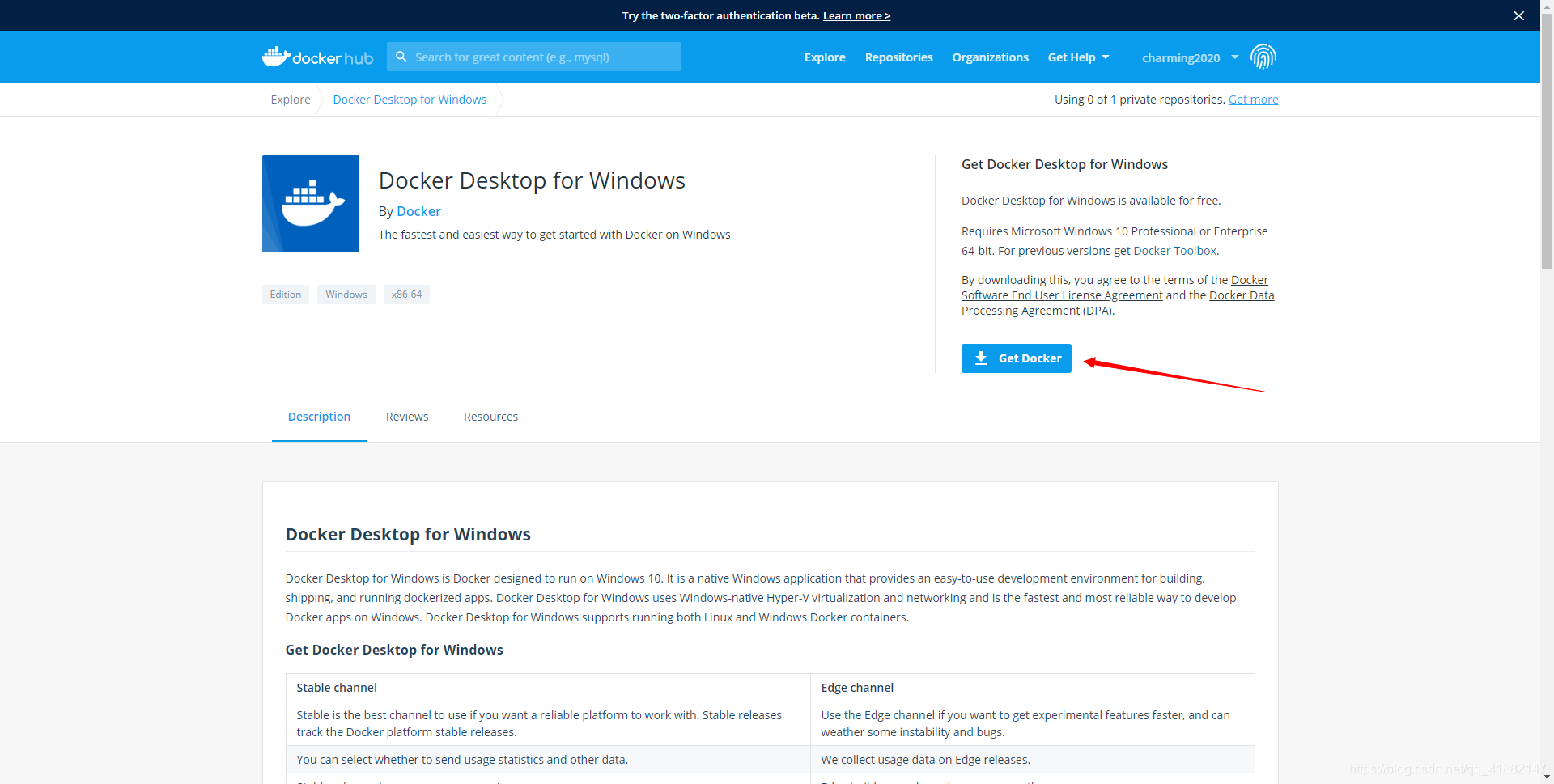The height and width of the screenshot is (784, 1554).
Task: Click the 'Get Docker Desktop for Windows' subheading
Action: pos(394,650)
